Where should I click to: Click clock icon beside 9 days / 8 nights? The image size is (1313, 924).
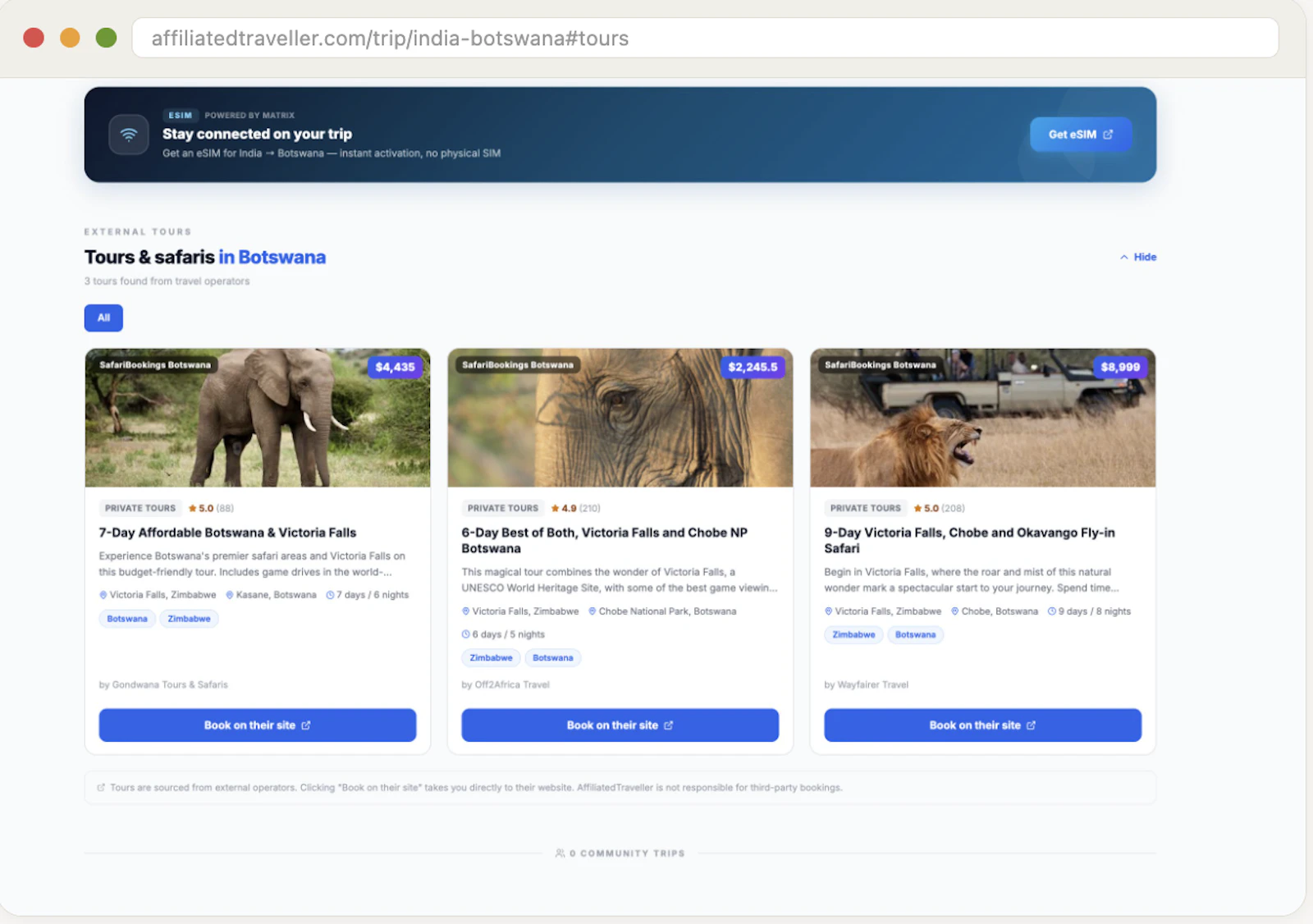click(1052, 611)
